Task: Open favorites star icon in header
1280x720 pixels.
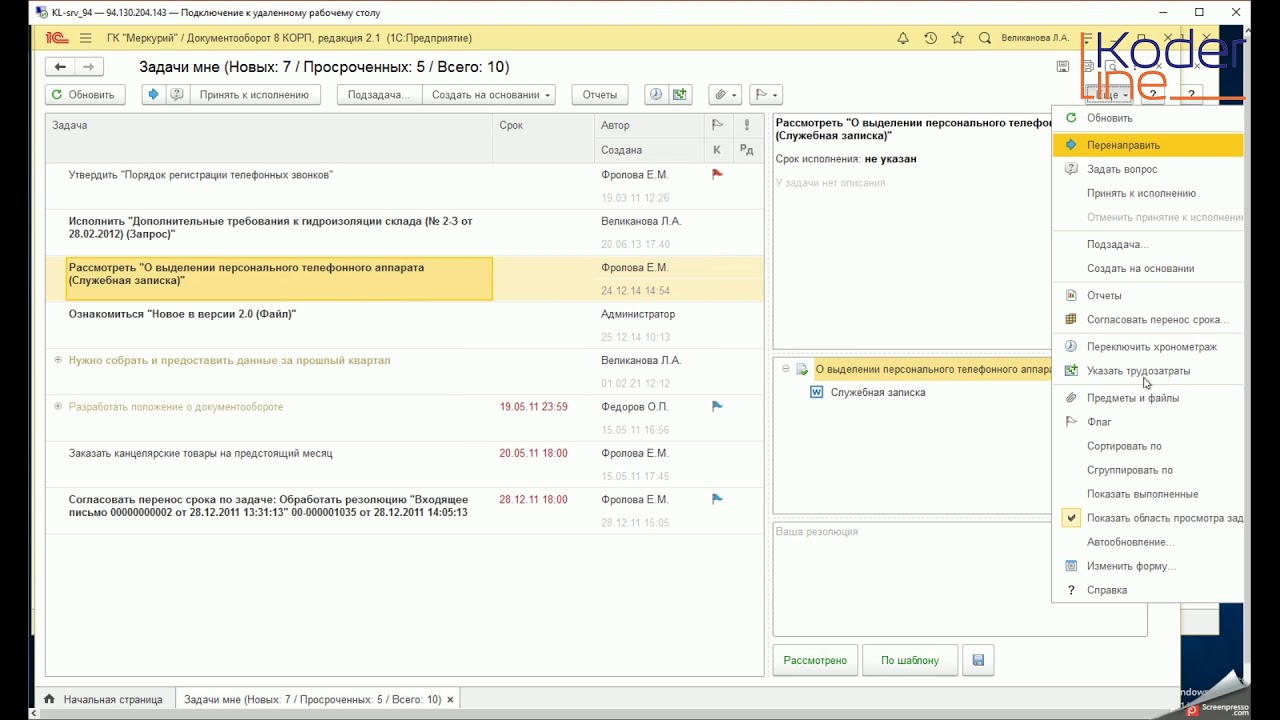Action: point(957,38)
